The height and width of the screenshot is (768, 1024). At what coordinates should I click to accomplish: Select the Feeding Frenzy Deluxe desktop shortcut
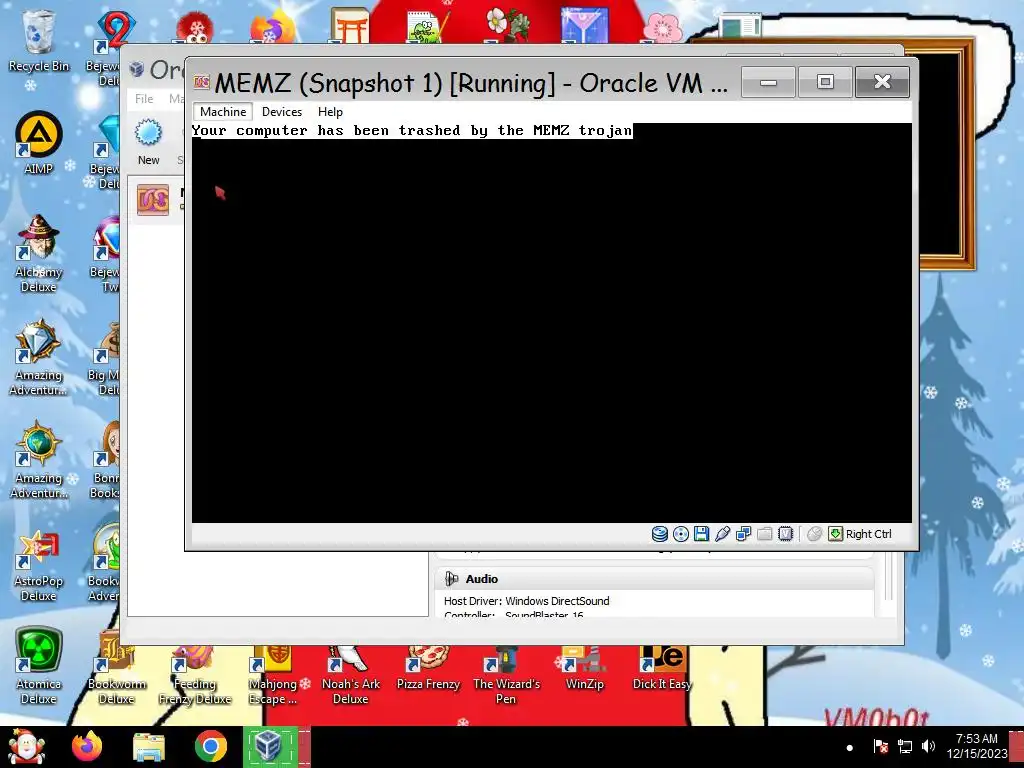point(195,676)
